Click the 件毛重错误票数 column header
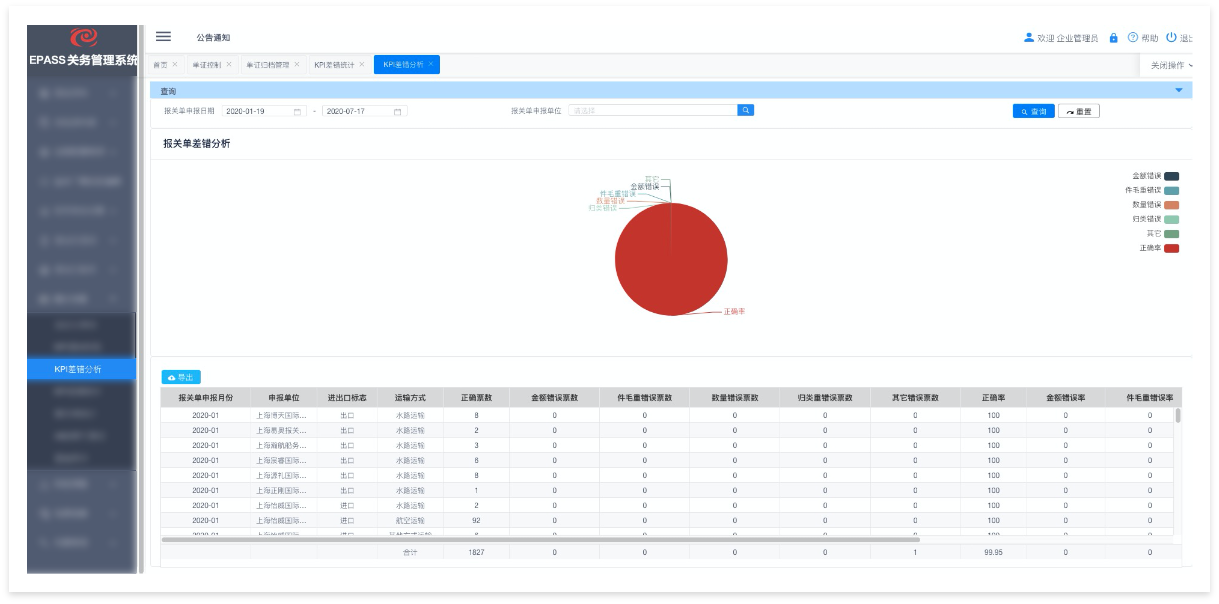1219x604 pixels. pyautogui.click(x=645, y=397)
